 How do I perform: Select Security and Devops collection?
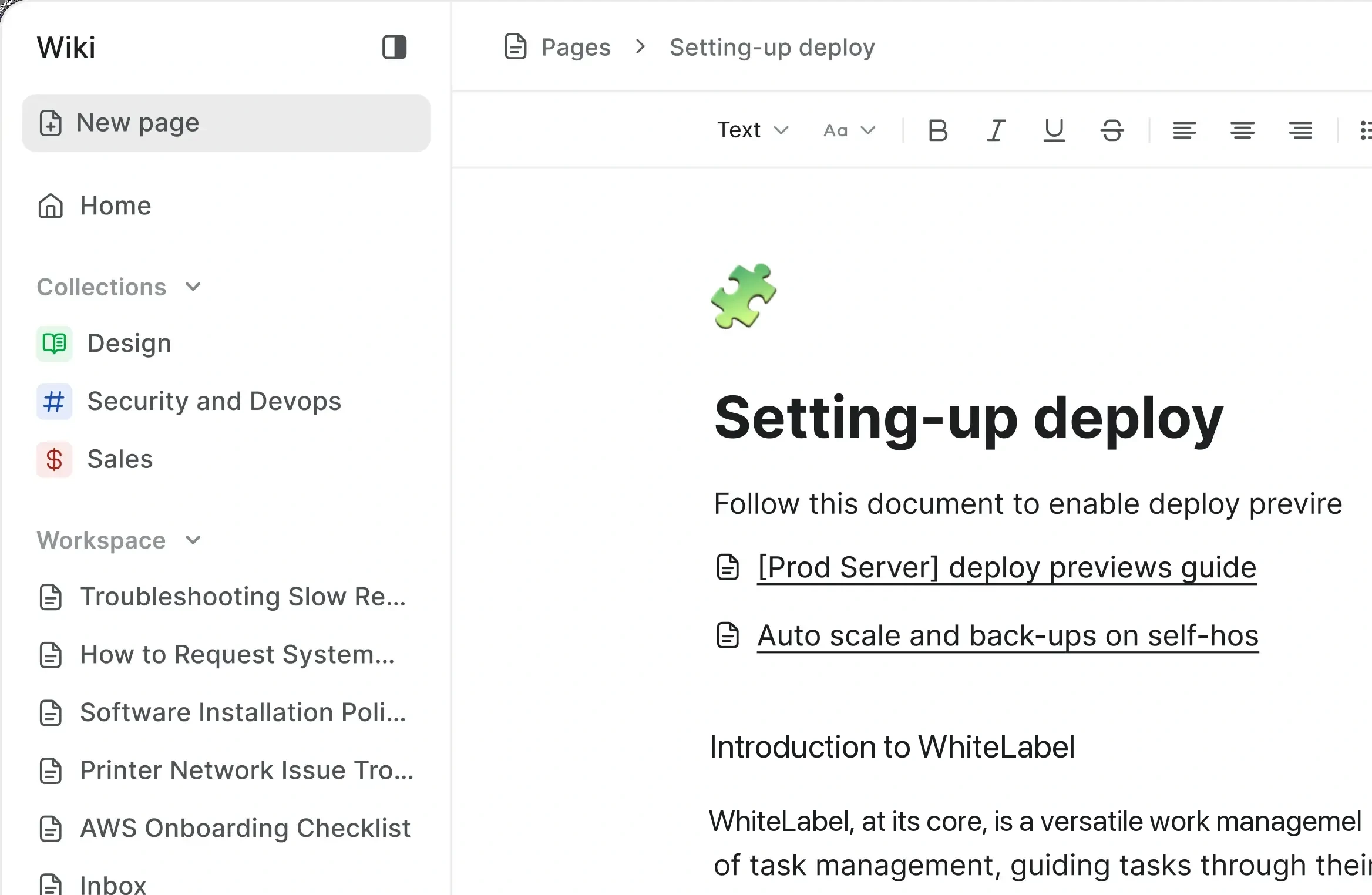(214, 401)
